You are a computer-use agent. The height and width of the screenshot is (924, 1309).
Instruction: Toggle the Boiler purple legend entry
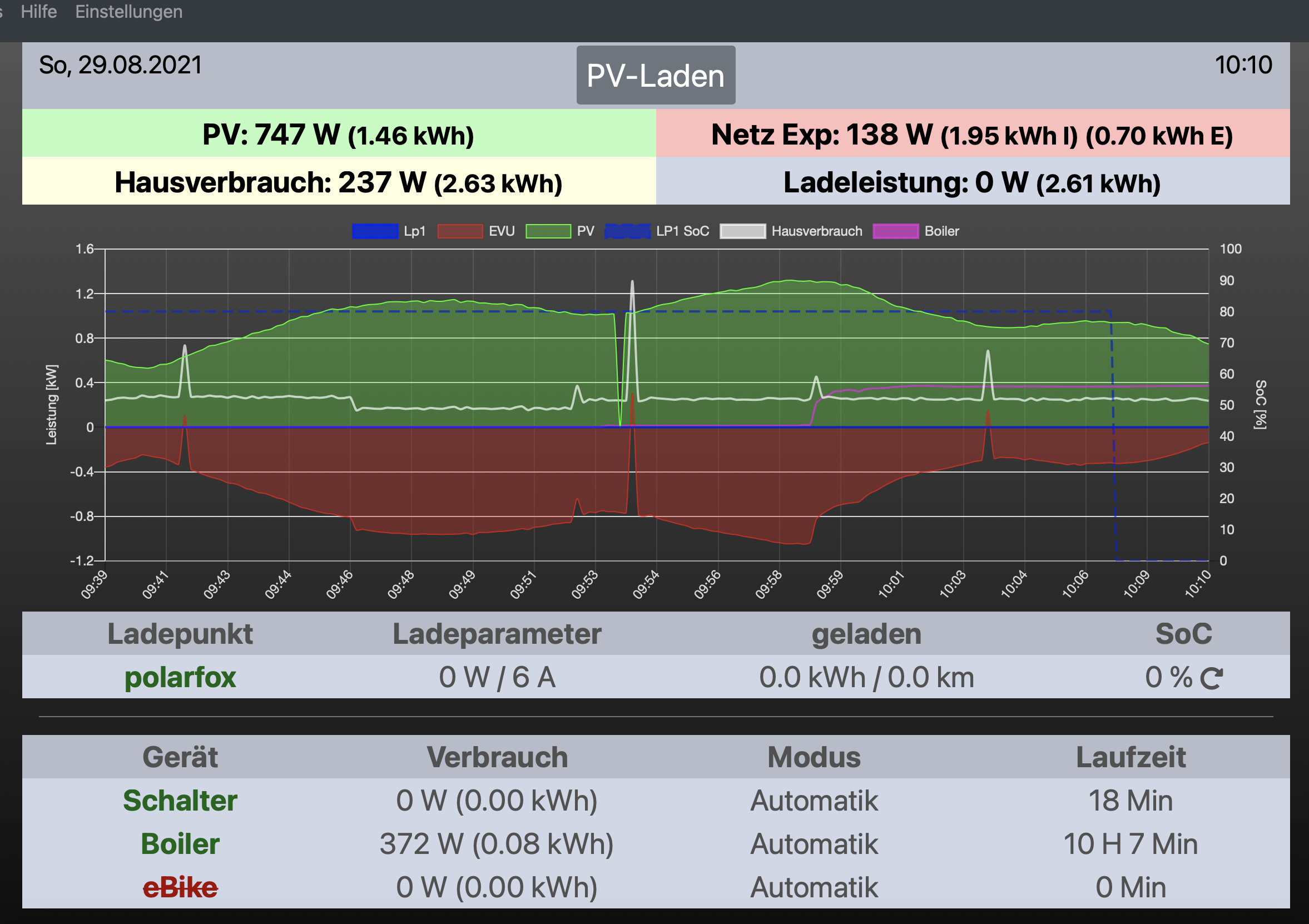click(x=895, y=231)
